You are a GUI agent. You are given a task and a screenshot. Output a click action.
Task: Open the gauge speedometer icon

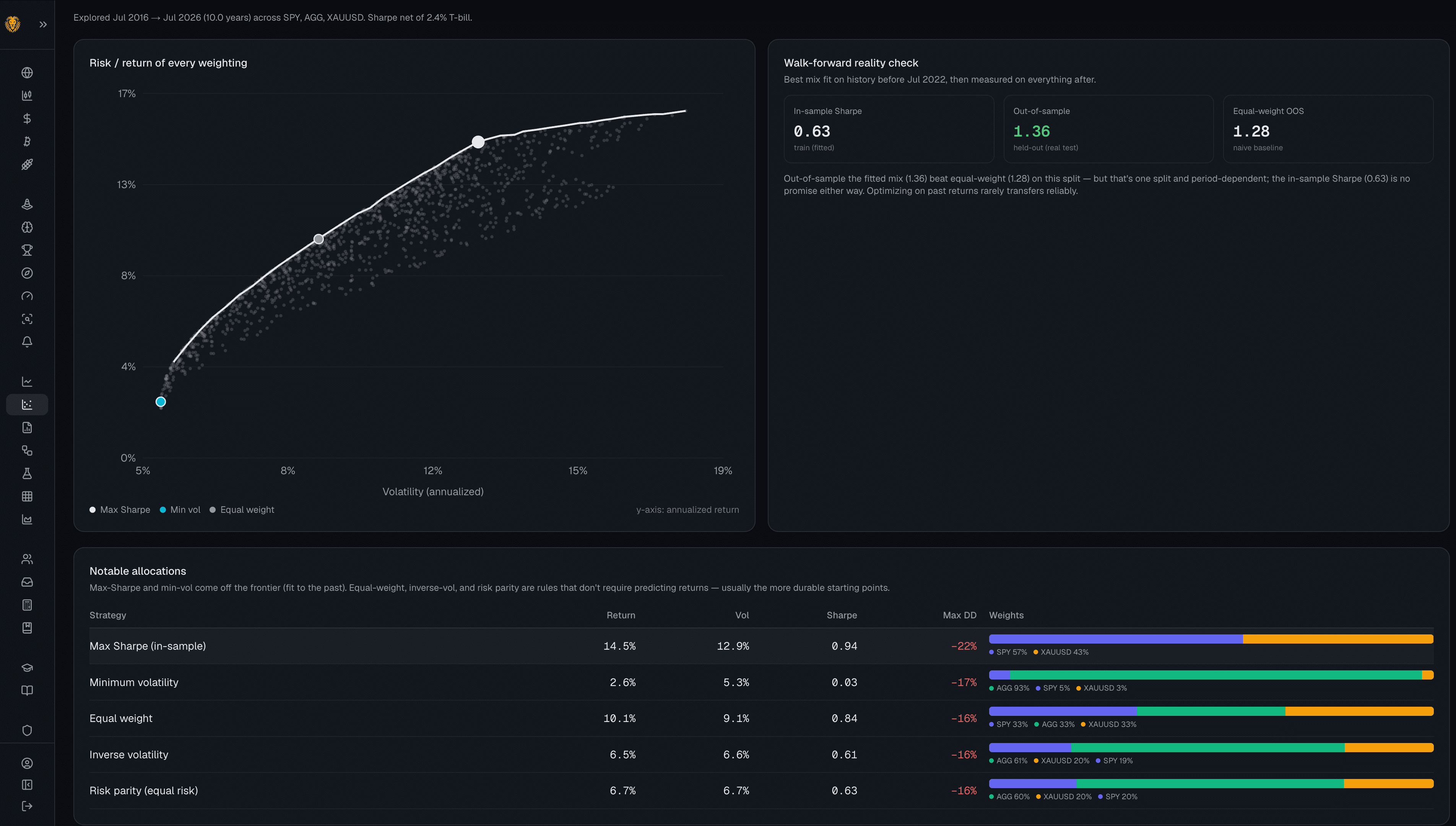click(27, 296)
